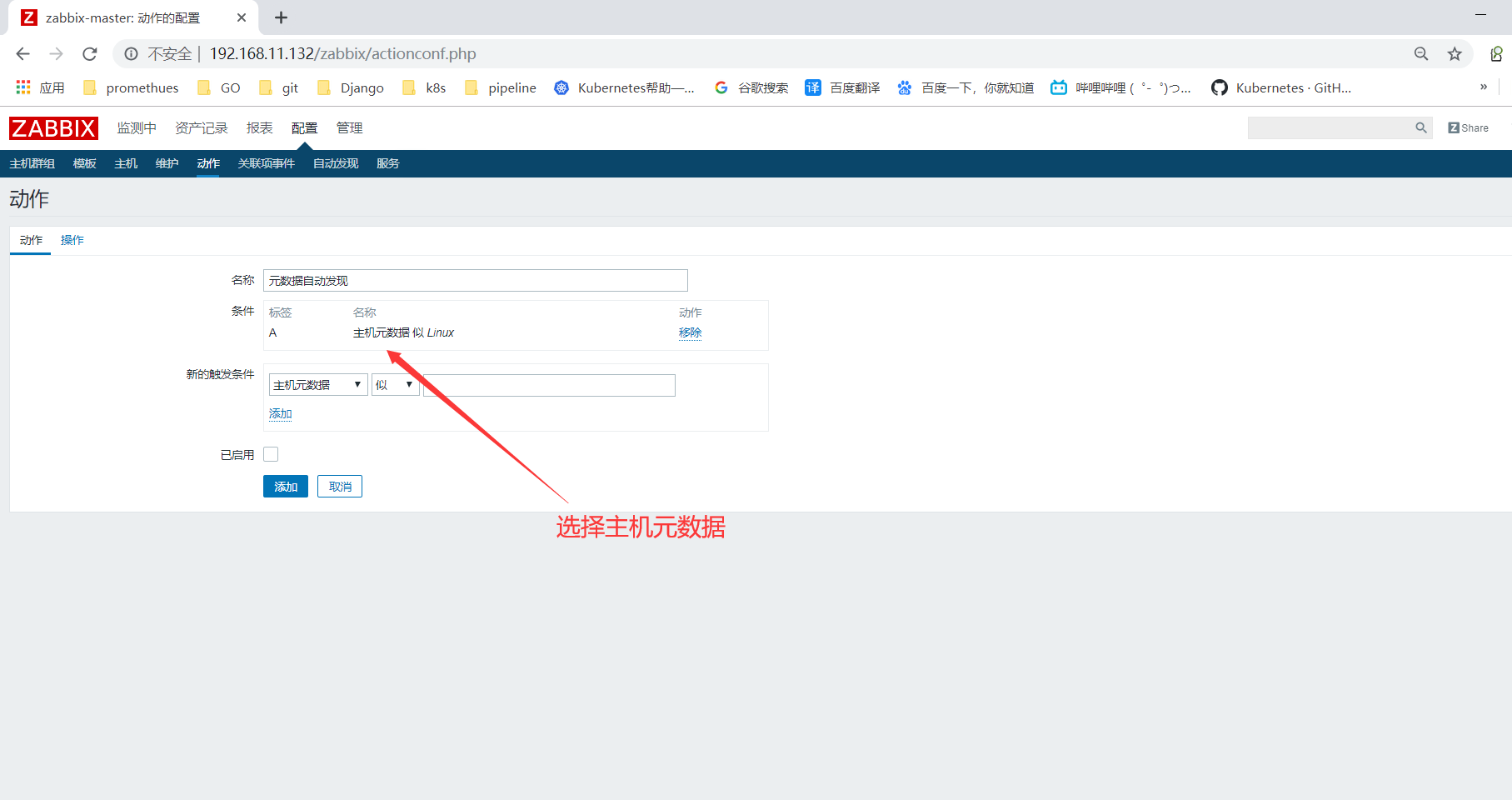Click the 名称 input containing 元数据自动发现

click(475, 280)
